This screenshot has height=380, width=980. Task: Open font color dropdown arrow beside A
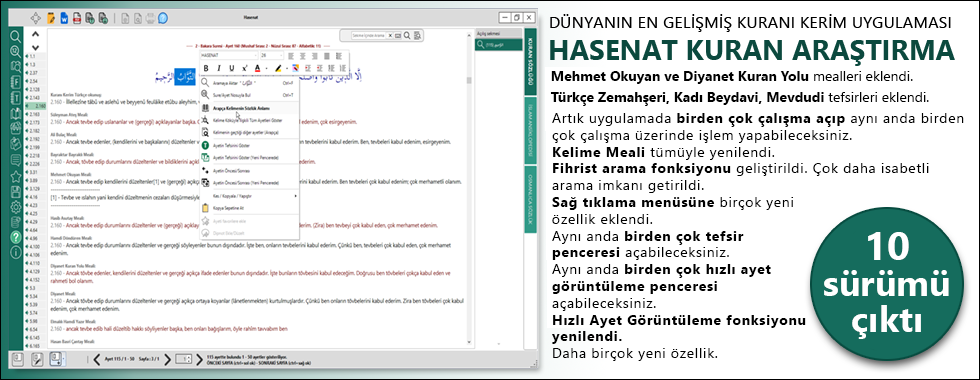click(x=266, y=68)
